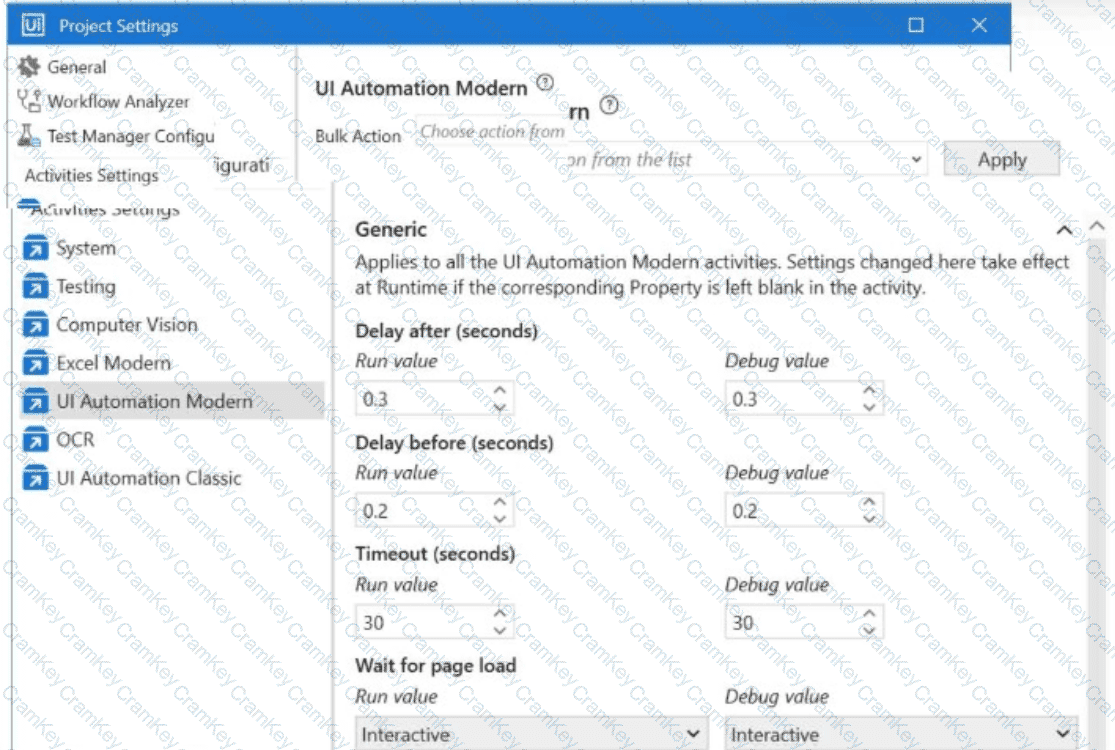Open Test Manager Configuration section

pyautogui.click(x=131, y=136)
